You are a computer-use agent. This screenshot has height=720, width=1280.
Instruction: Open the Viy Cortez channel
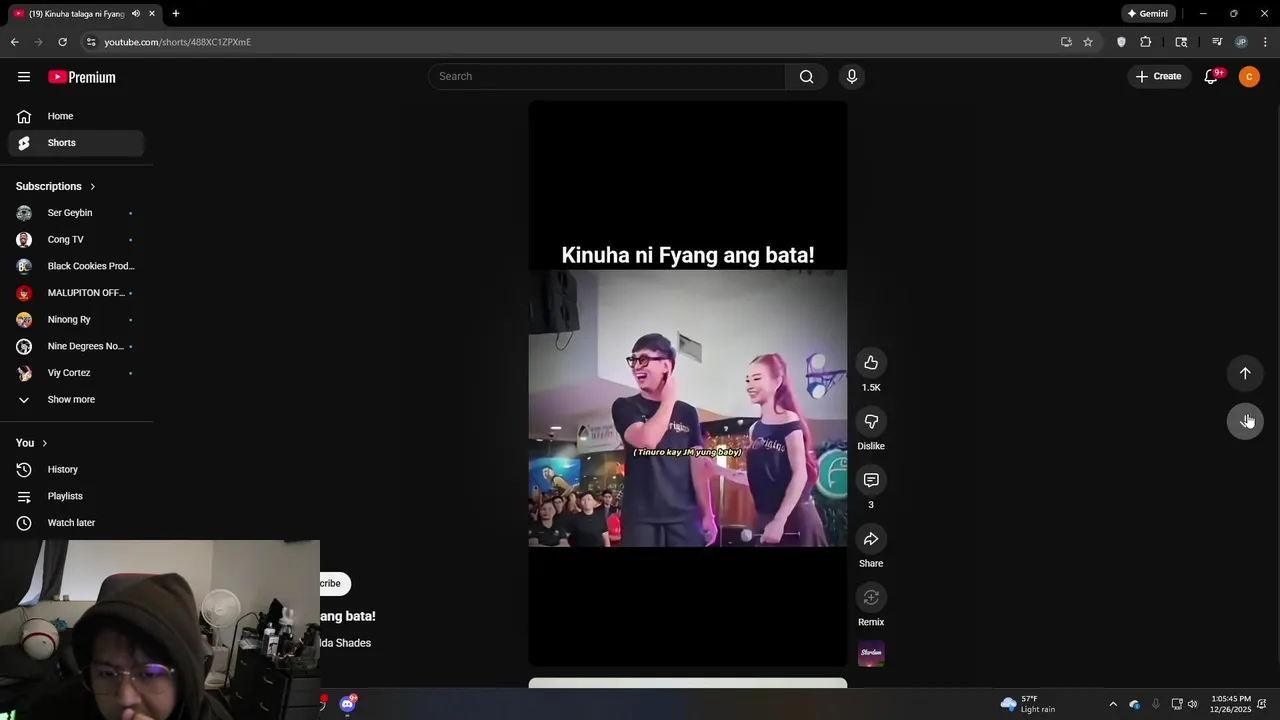pyautogui.click(x=76, y=373)
